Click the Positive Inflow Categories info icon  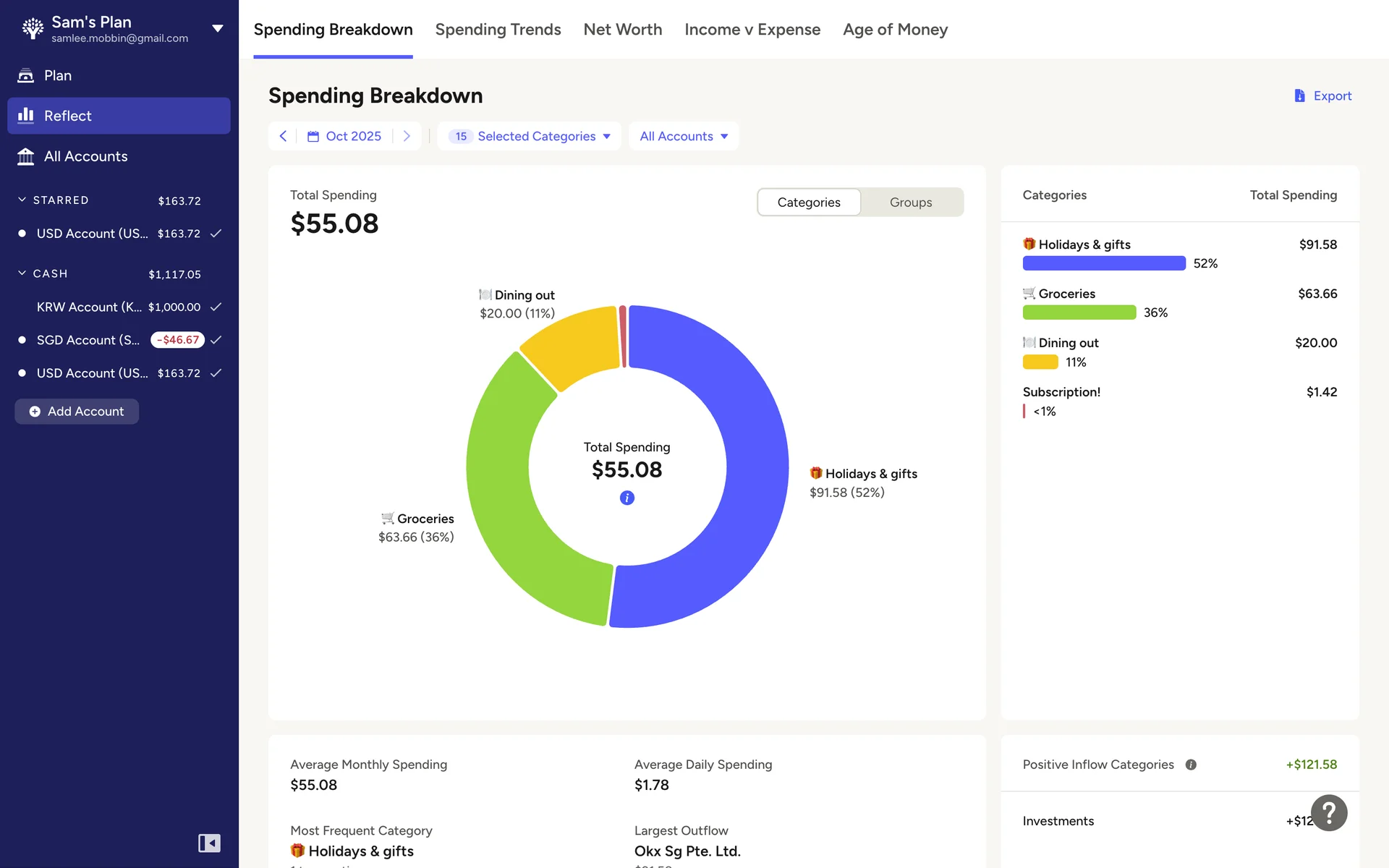(x=1191, y=765)
